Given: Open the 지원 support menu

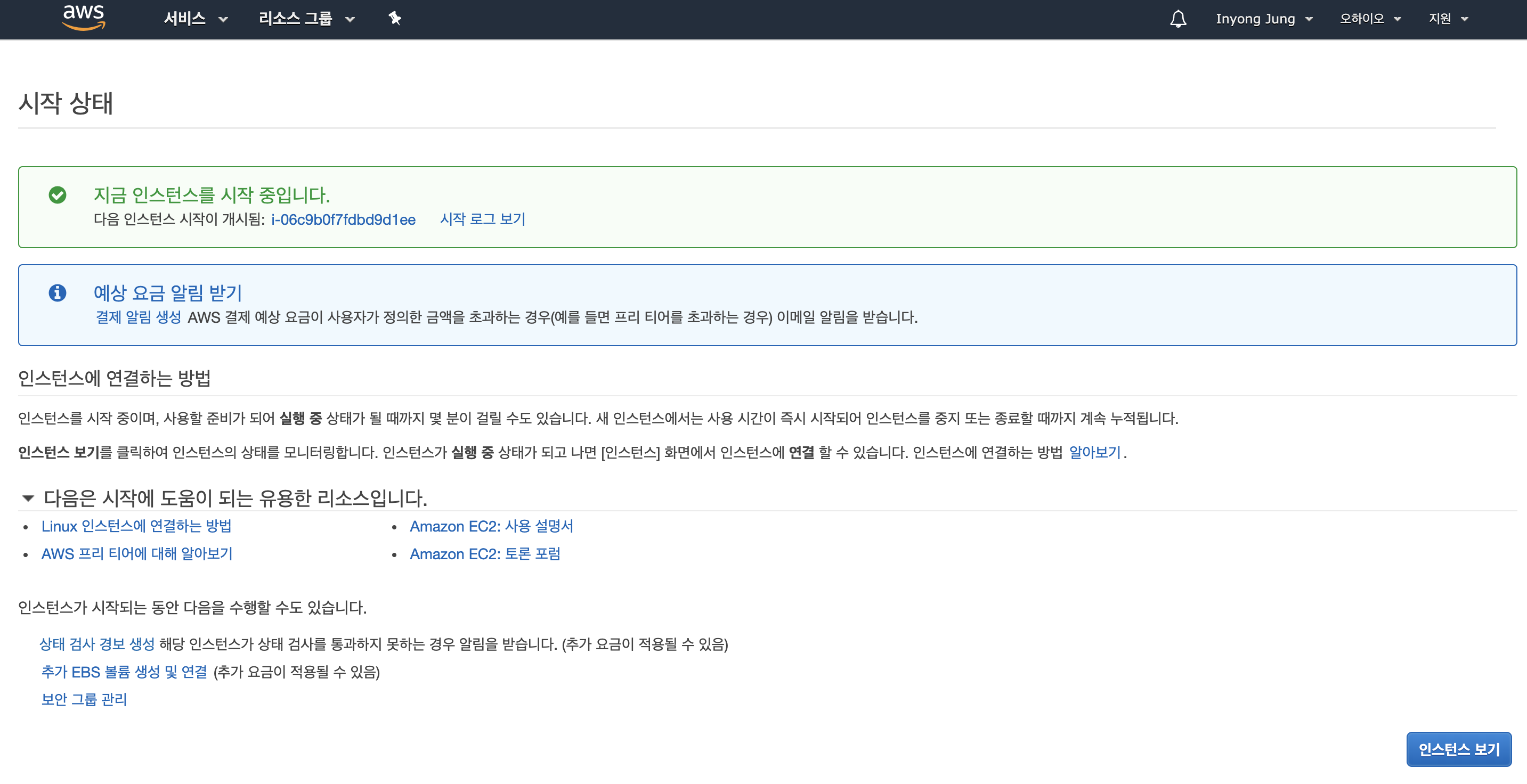Looking at the screenshot, I should 1448,19.
